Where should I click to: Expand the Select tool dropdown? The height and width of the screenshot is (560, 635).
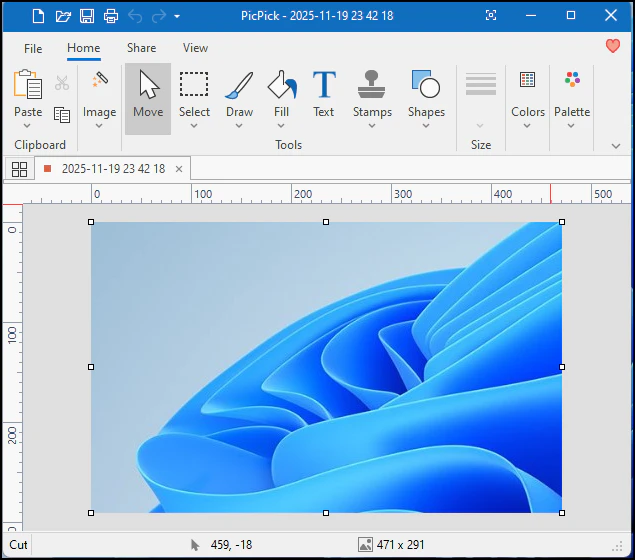tap(194, 126)
